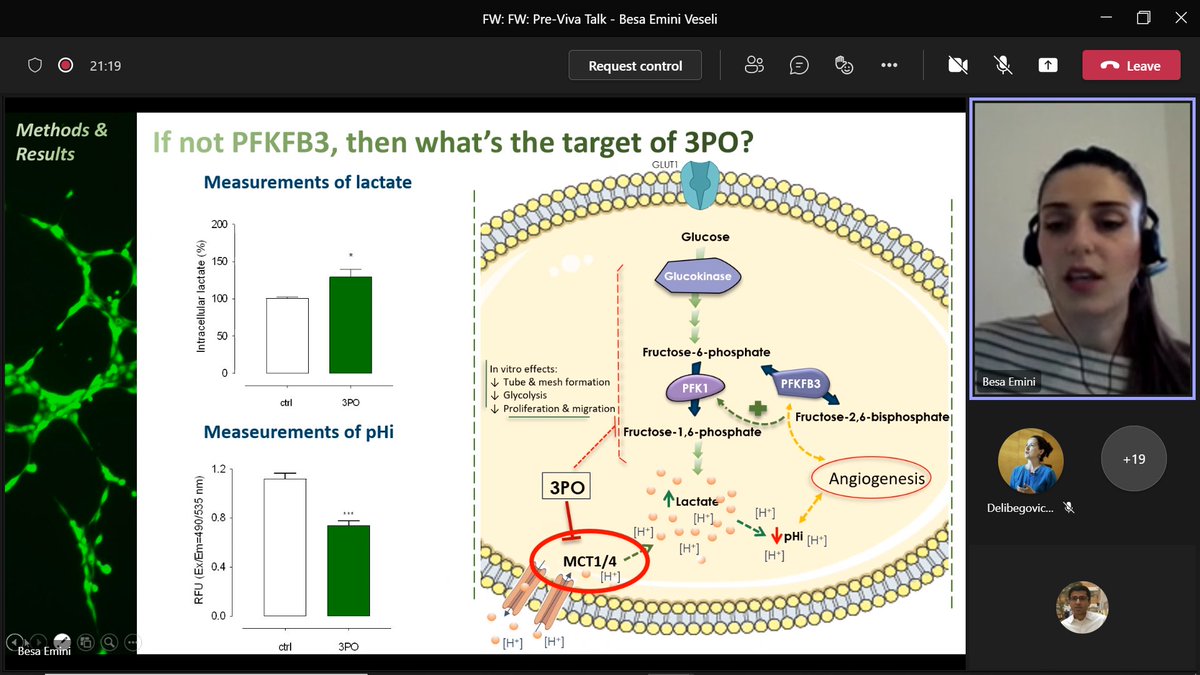Click the muted mic icon beside Delibegovic
The width and height of the screenshot is (1200, 675).
1069,508
